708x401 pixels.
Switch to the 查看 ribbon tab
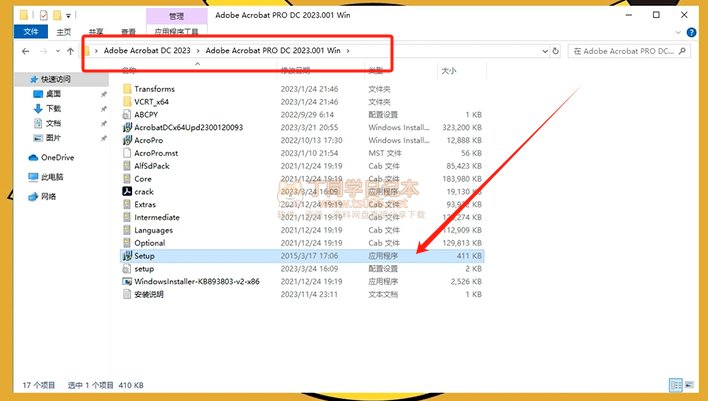click(128, 32)
